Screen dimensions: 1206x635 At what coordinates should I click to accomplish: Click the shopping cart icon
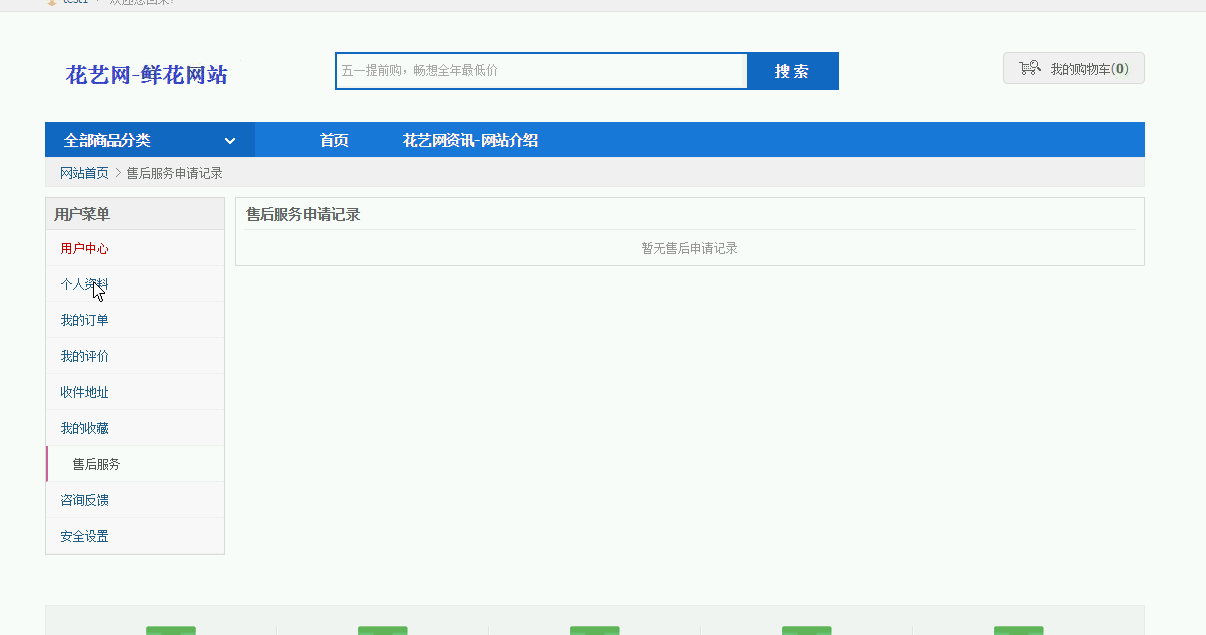[1029, 68]
